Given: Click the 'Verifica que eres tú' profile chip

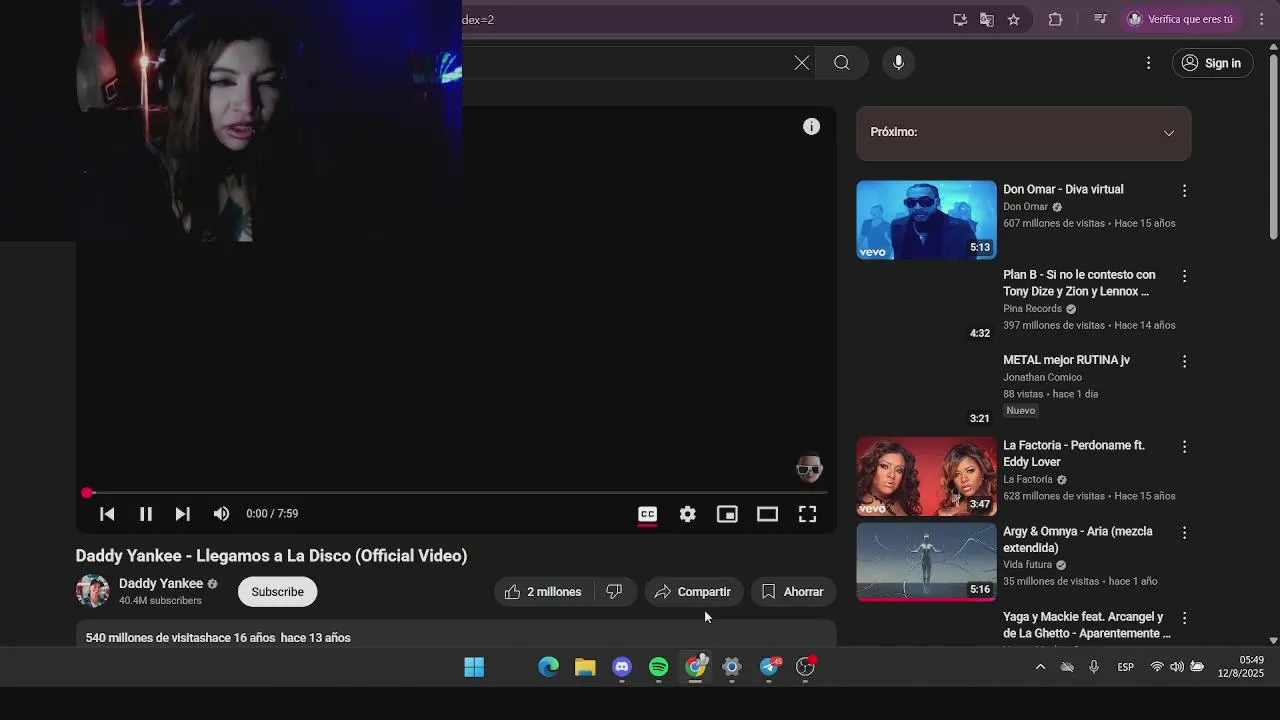Looking at the screenshot, I should pyautogui.click(x=1181, y=19).
